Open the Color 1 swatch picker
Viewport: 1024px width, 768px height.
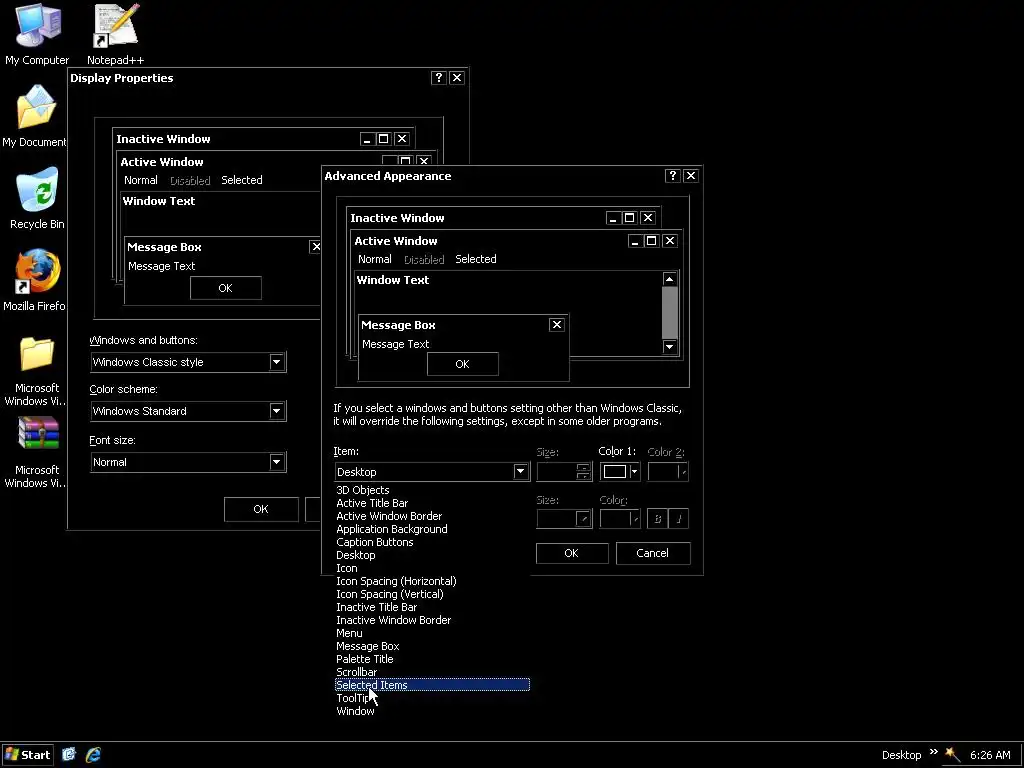[x=620, y=472]
